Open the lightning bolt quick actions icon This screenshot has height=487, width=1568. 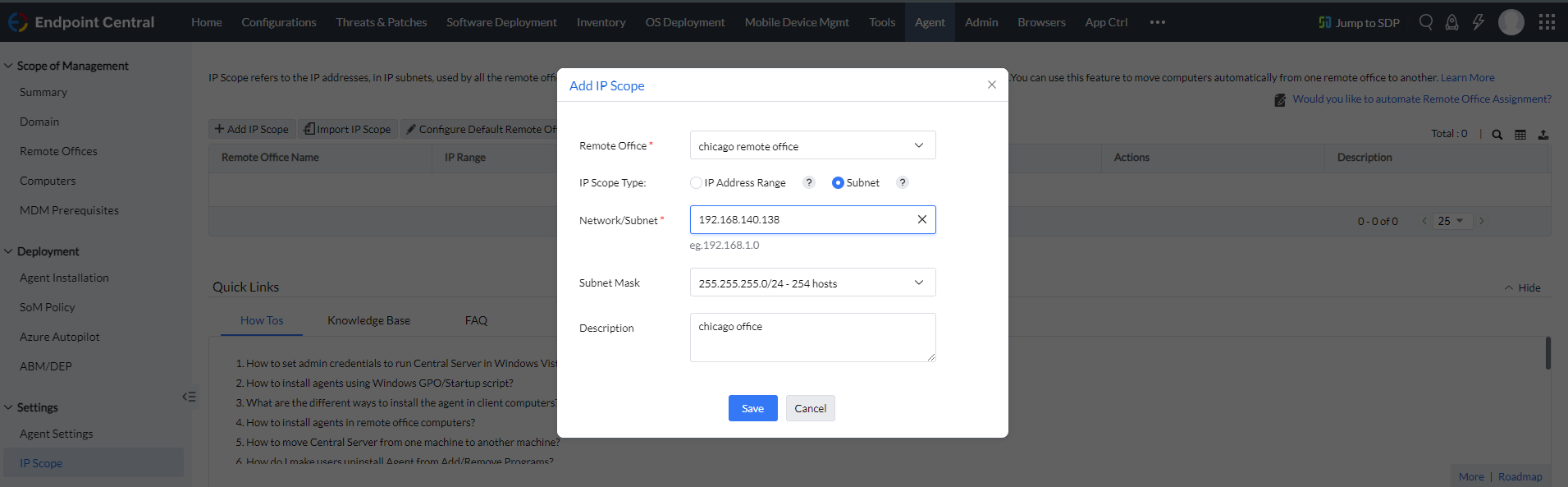pos(1478,22)
